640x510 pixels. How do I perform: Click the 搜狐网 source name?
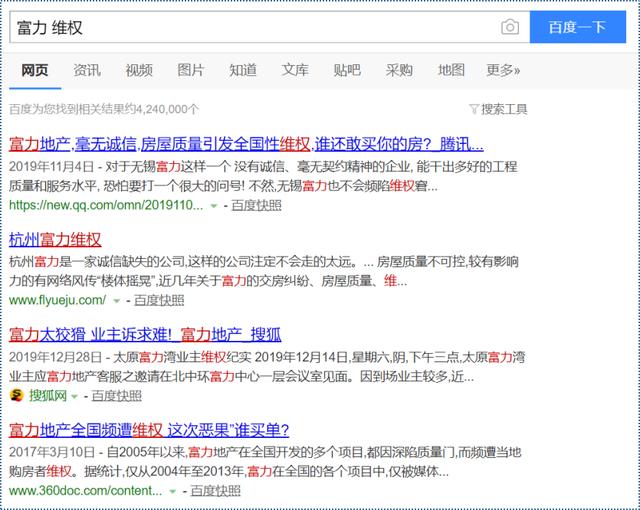tap(48, 396)
